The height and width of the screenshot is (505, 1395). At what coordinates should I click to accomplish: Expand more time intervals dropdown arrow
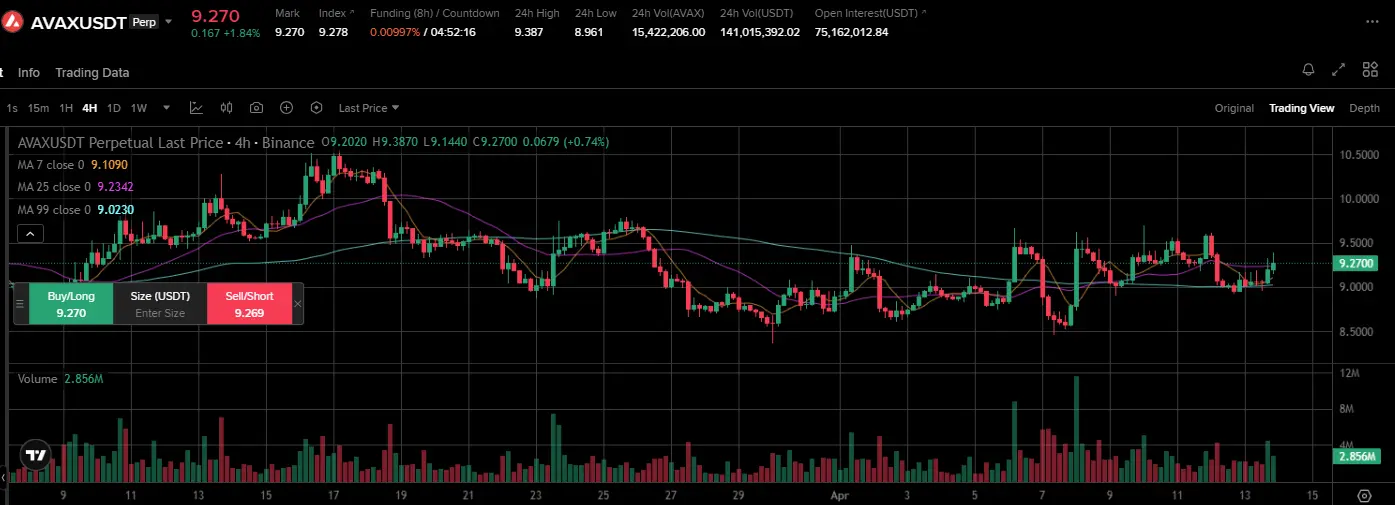click(x=166, y=108)
